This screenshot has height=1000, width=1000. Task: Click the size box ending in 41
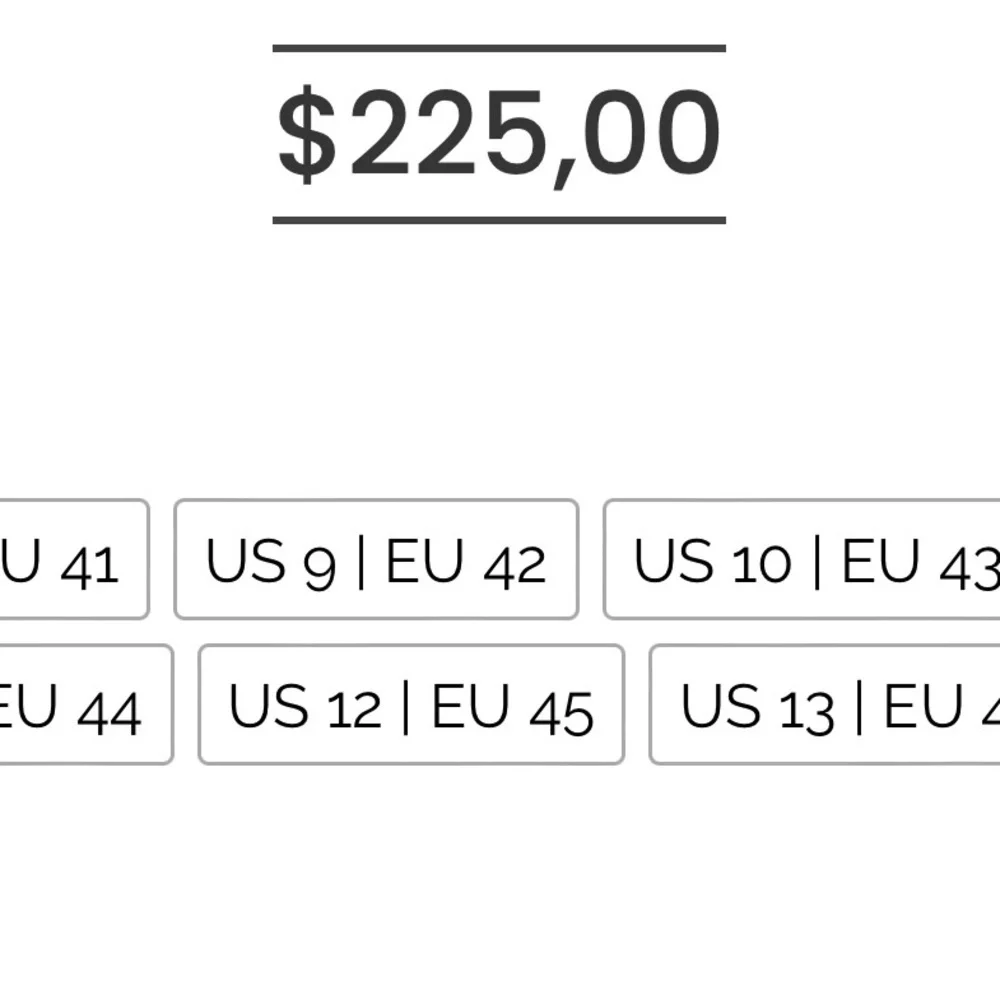point(75,559)
